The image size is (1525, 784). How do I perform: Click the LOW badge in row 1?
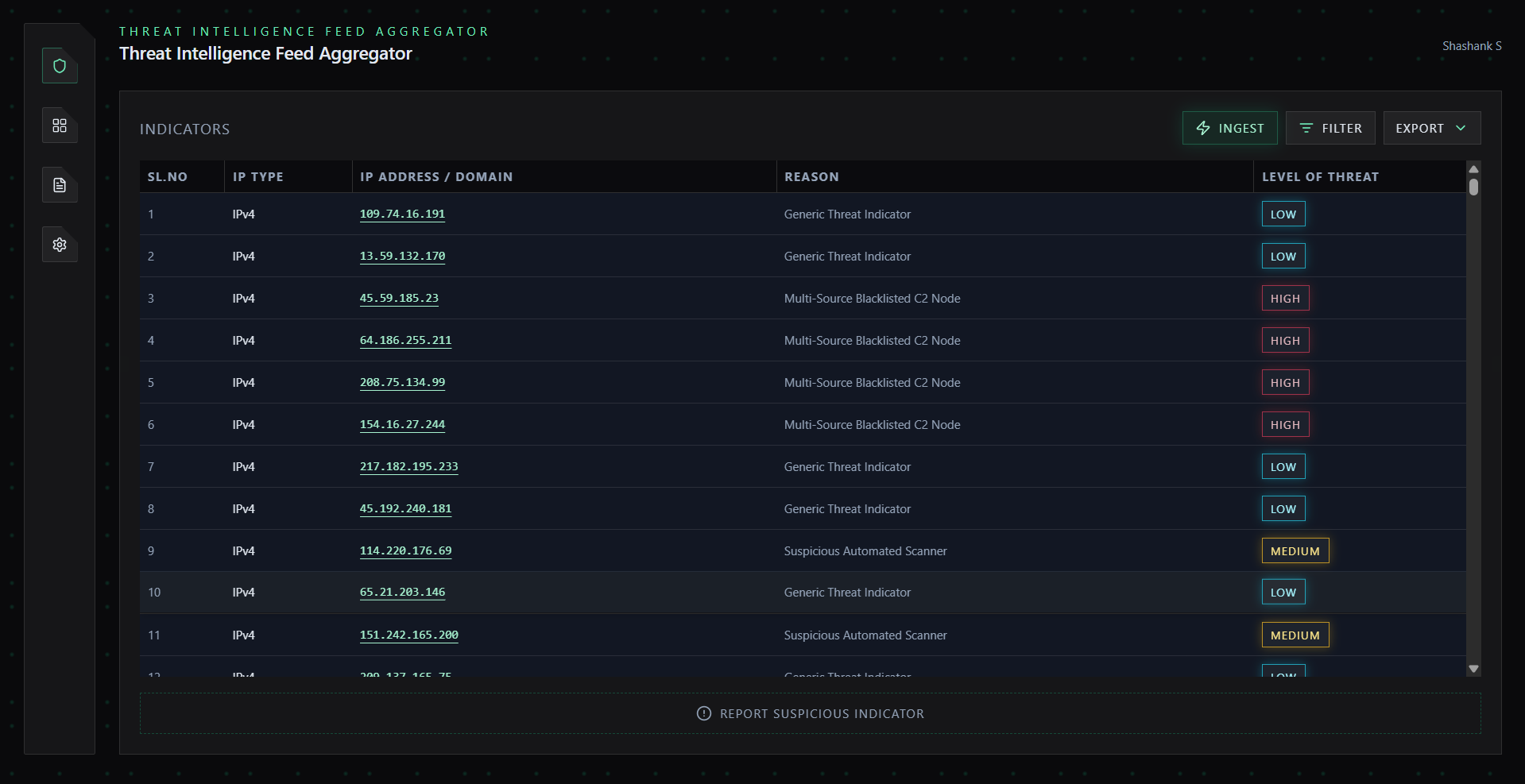[1283, 214]
